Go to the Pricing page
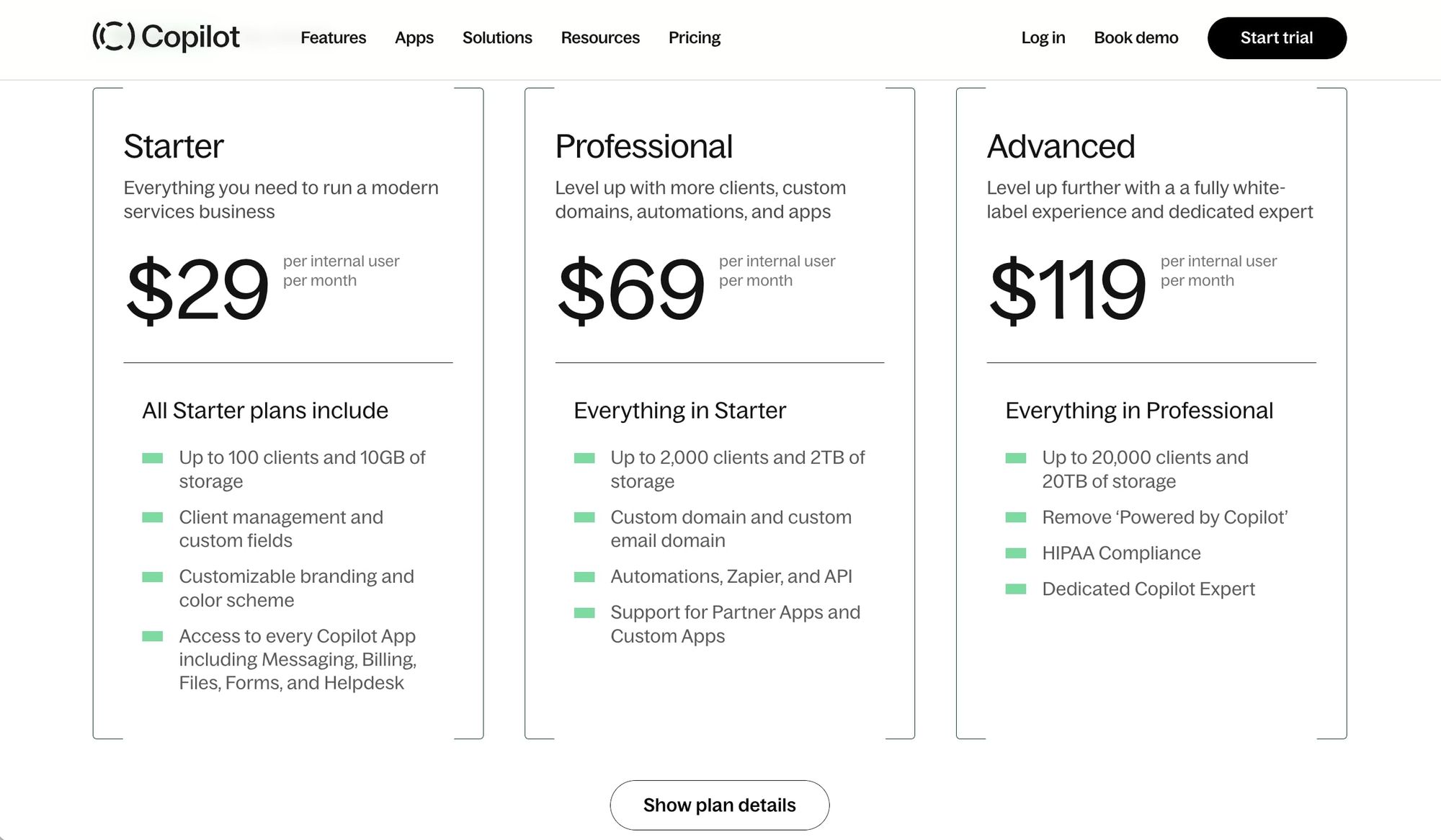Screen dimensions: 1441x840 695,37
